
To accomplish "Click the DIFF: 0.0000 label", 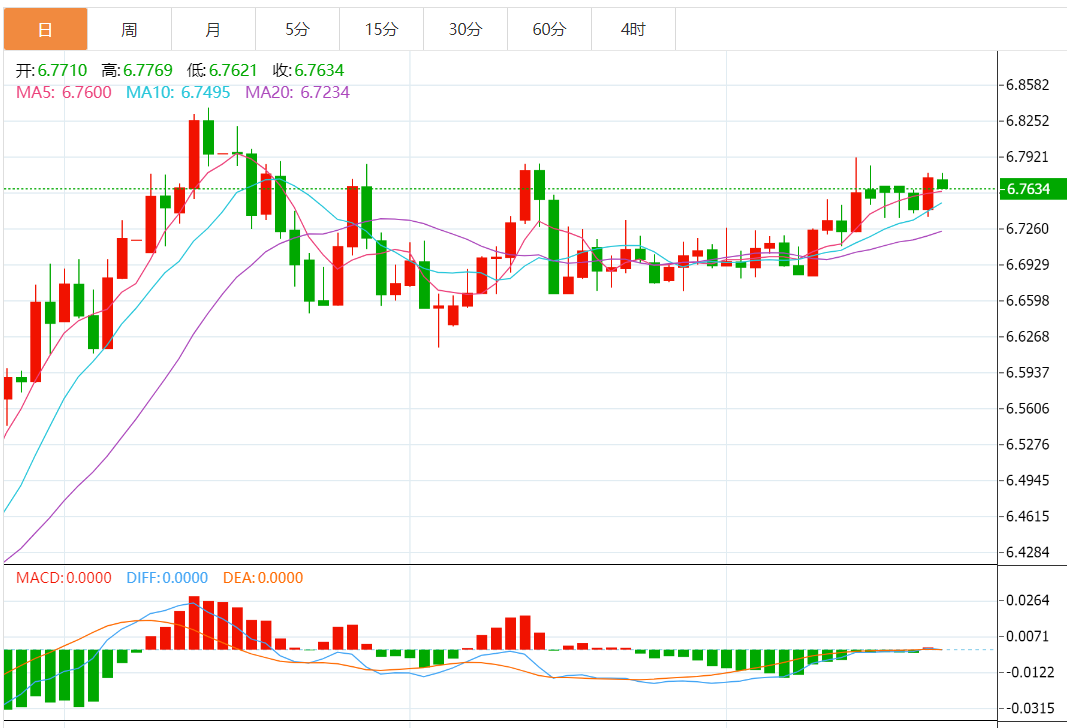I will 167,578.
